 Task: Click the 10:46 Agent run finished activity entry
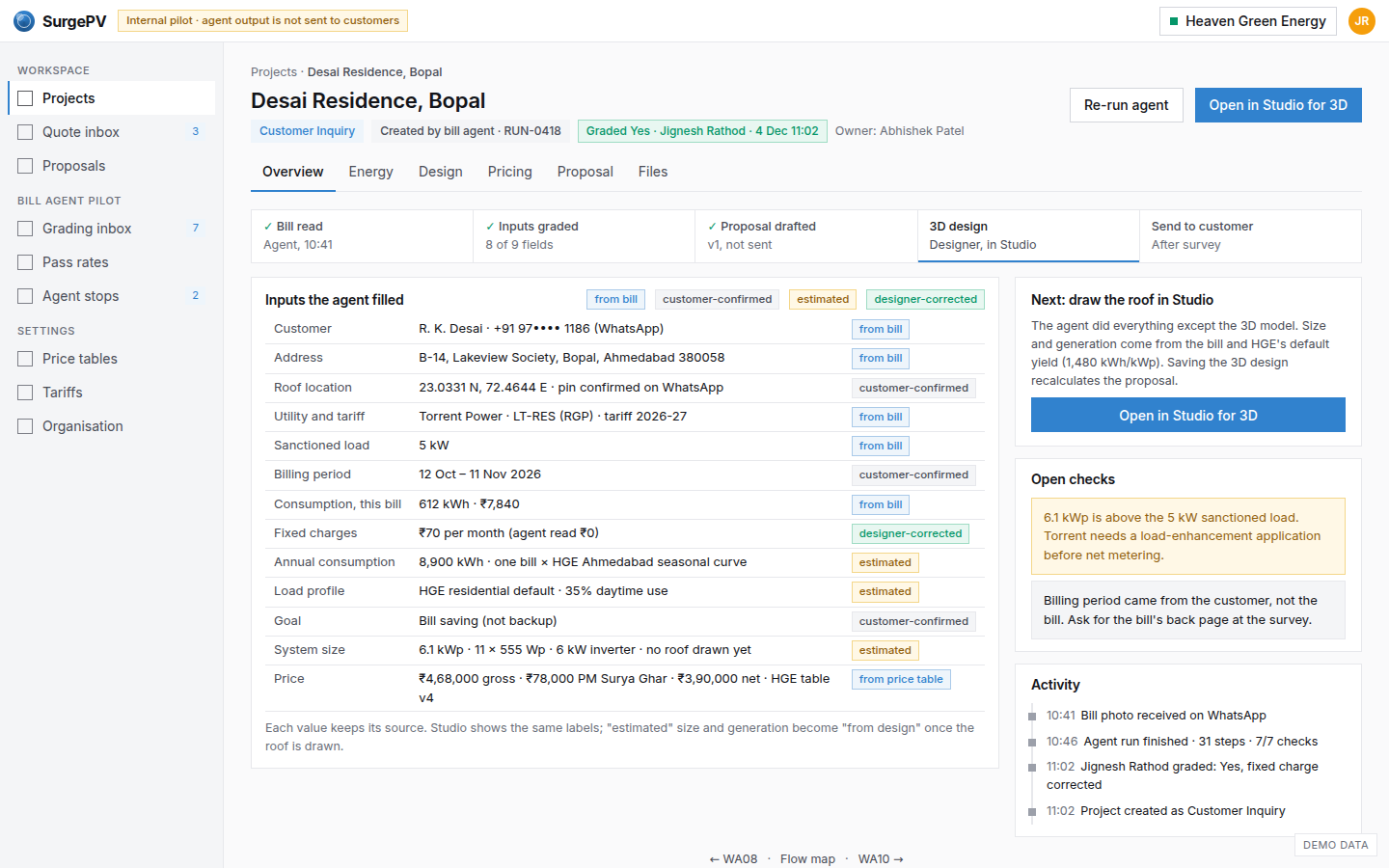1182,742
